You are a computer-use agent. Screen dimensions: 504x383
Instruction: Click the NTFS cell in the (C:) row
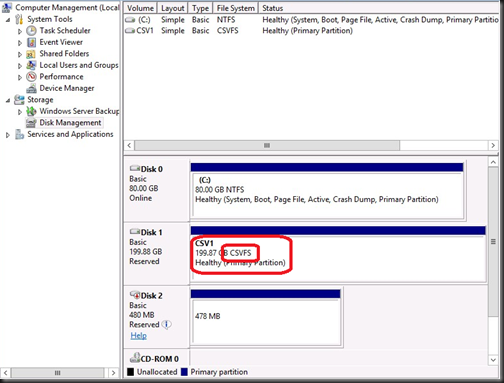(226, 20)
